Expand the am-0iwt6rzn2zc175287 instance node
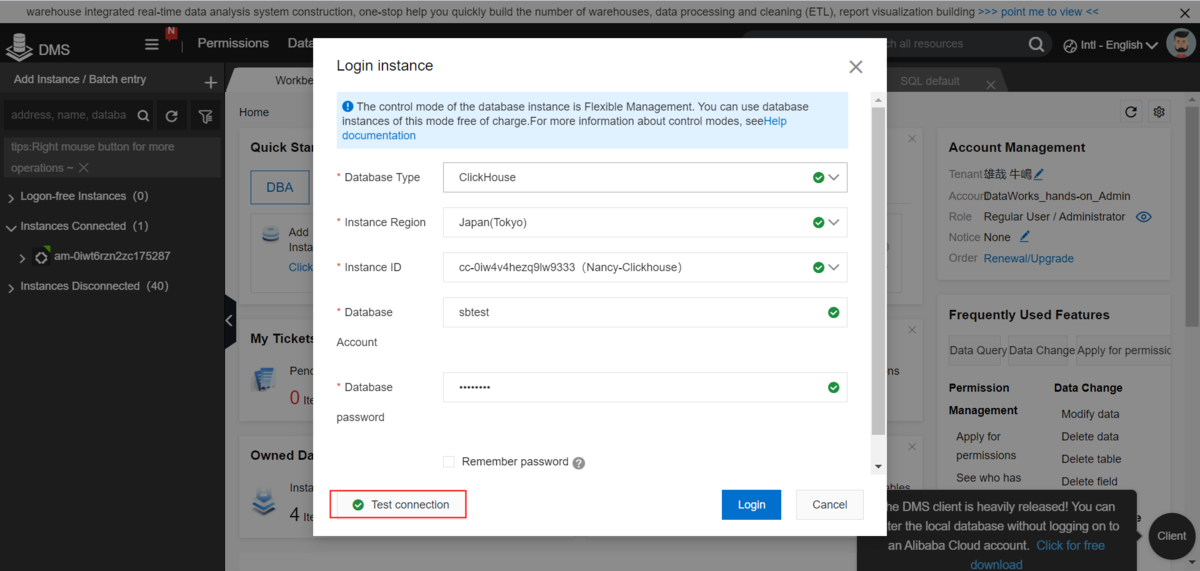Viewport: 1200px width, 571px height. (22, 258)
